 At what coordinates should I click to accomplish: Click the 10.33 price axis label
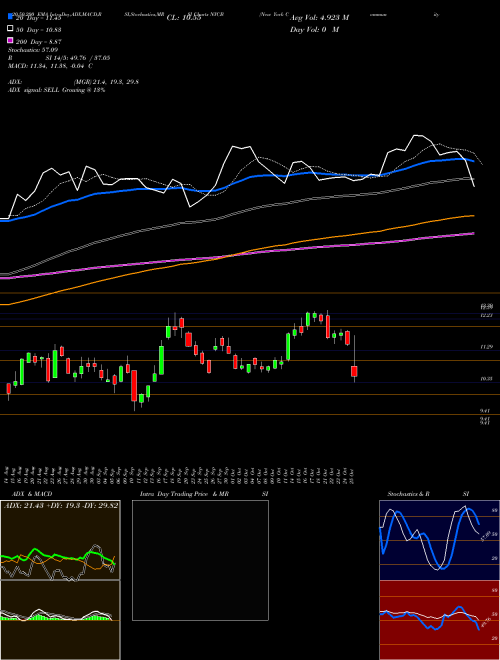[487, 379]
